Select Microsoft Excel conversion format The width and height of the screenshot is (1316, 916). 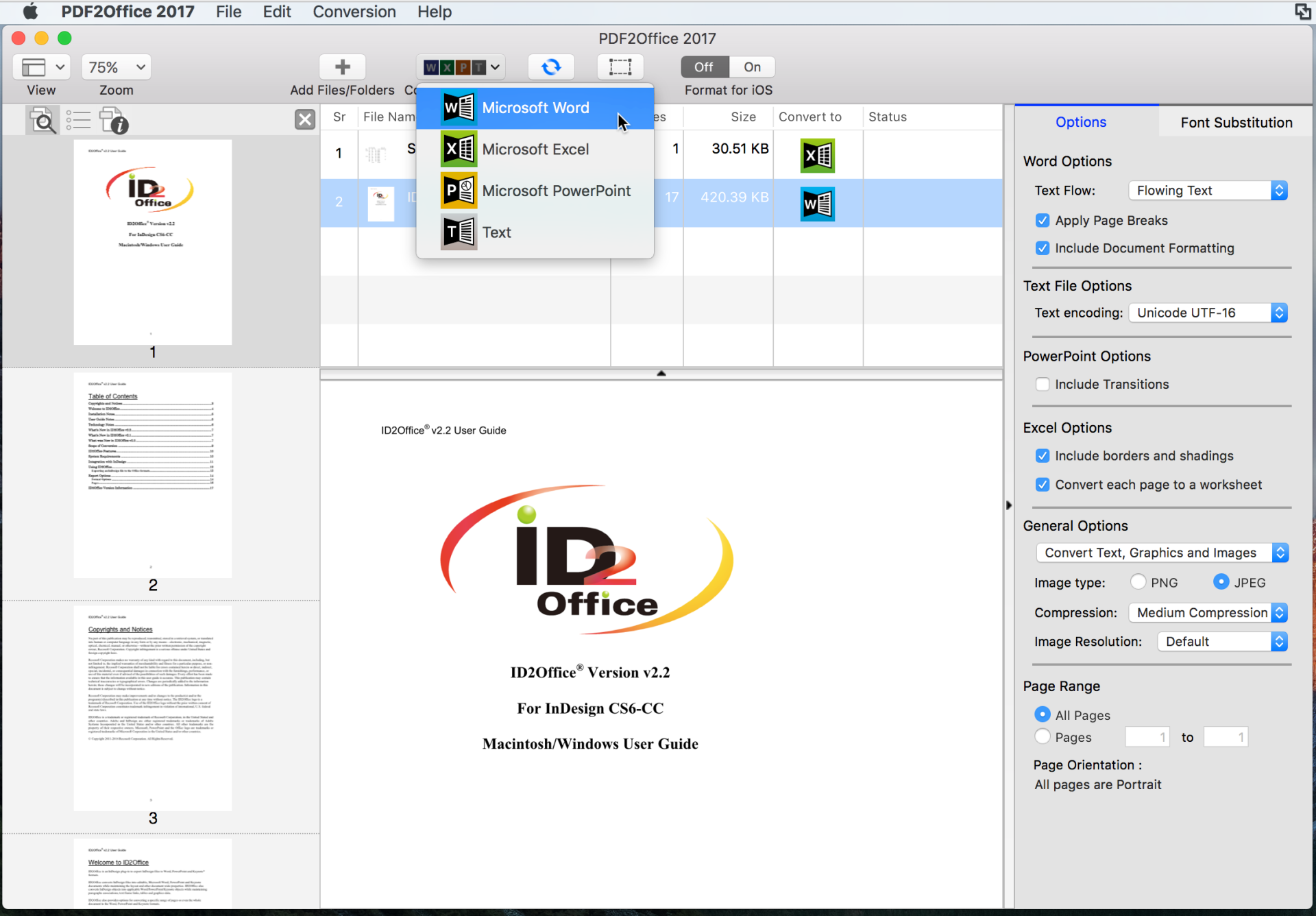[x=535, y=149]
